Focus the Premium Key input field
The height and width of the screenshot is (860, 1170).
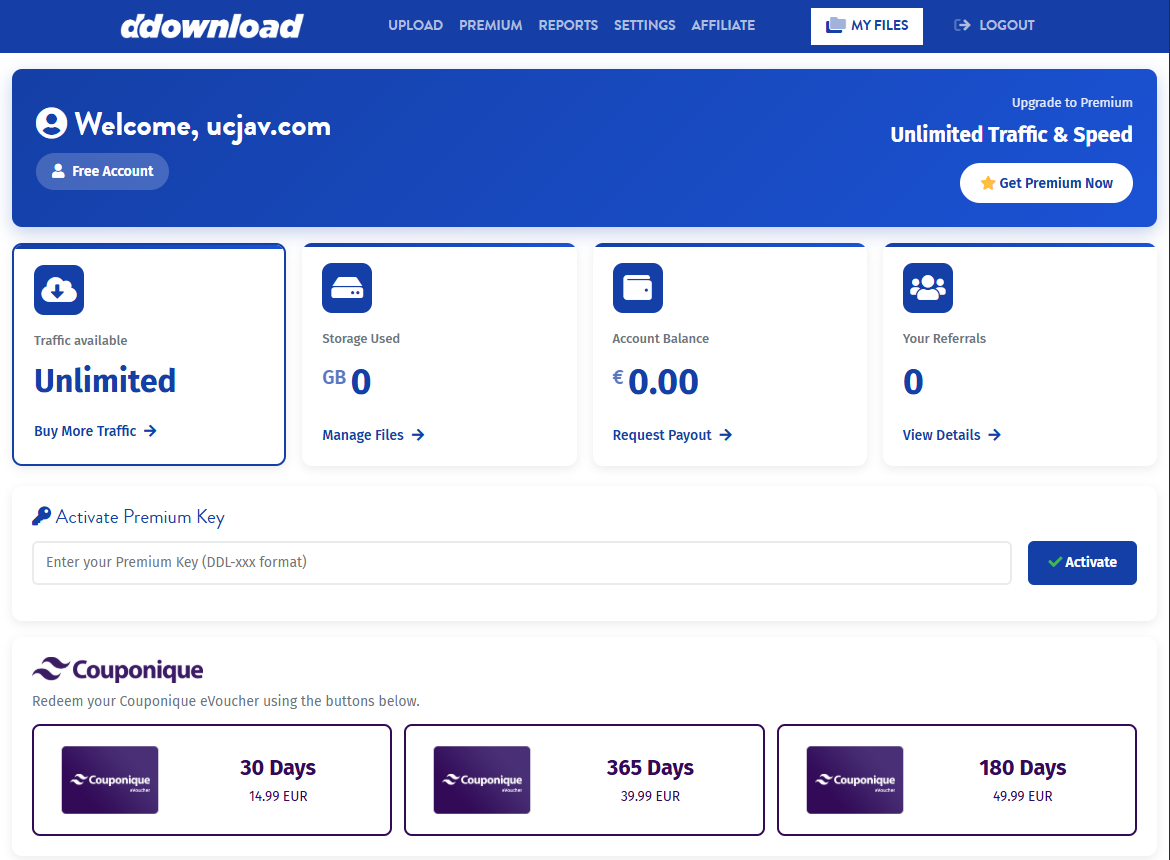[521, 562]
